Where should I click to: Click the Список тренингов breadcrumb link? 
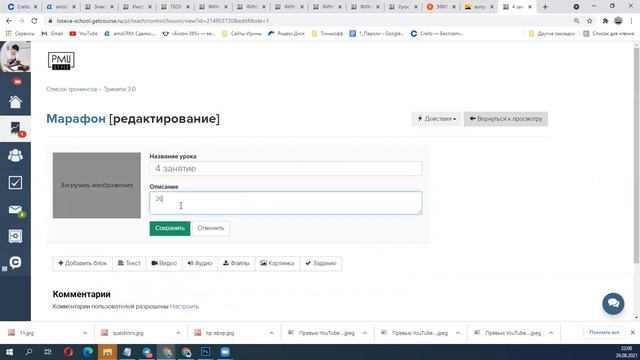pyautogui.click(x=71, y=89)
